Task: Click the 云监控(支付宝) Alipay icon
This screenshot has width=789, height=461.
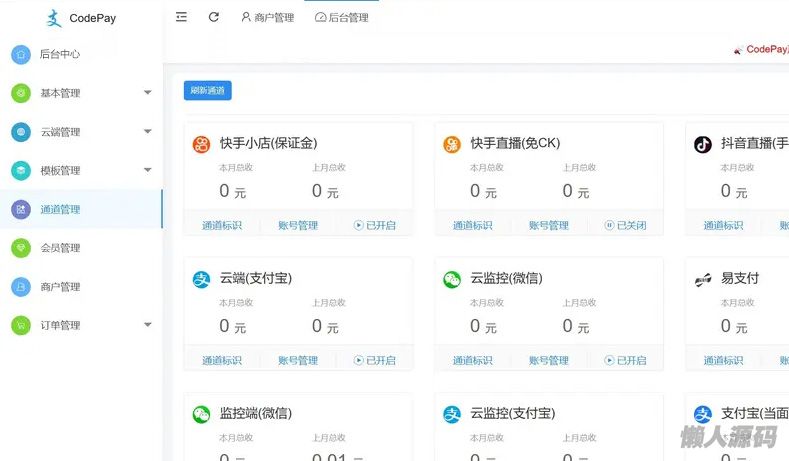Action: coord(452,415)
